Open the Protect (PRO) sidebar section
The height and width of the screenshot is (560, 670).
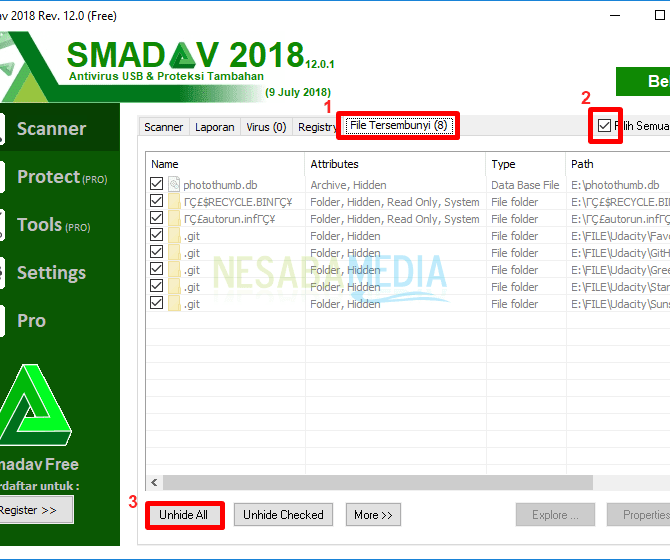[x=60, y=176]
